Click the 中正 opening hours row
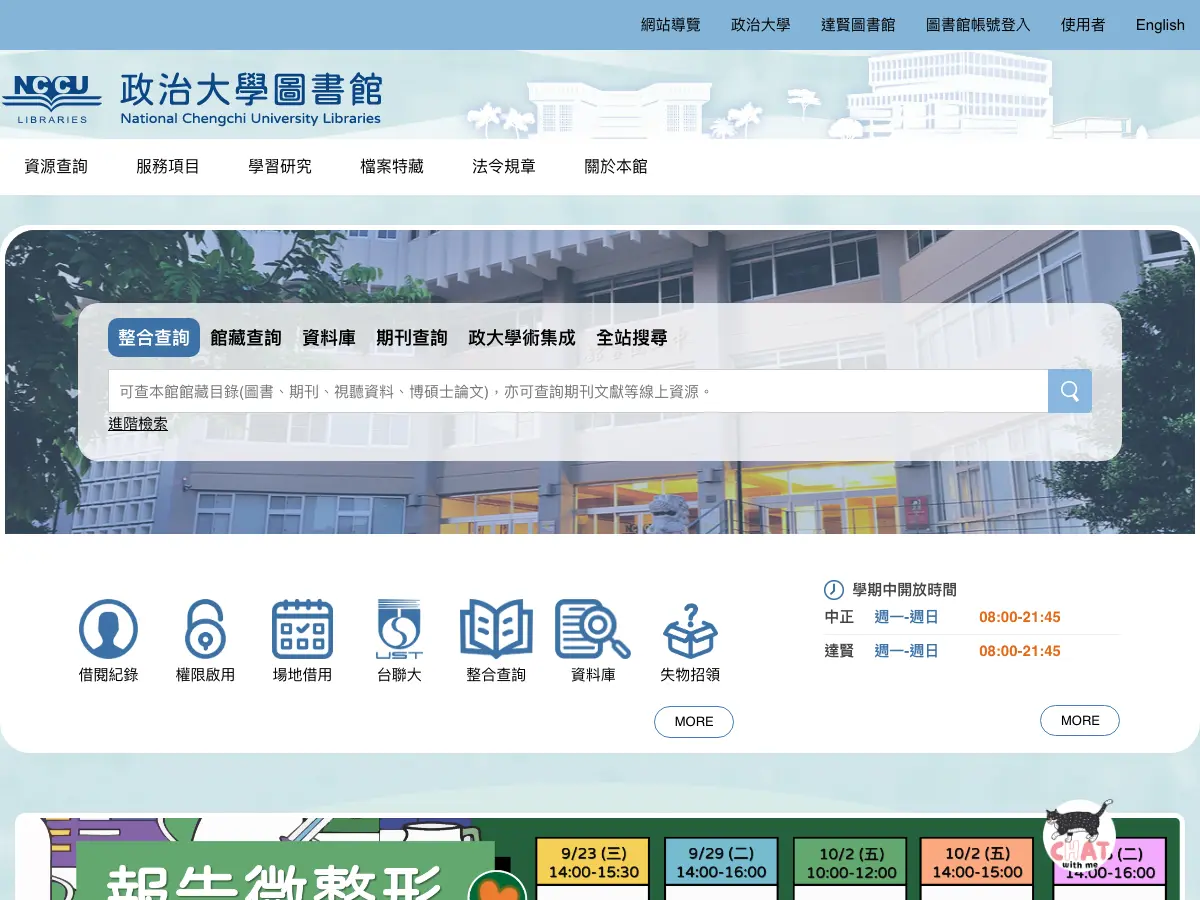The width and height of the screenshot is (1200, 900). [971, 617]
